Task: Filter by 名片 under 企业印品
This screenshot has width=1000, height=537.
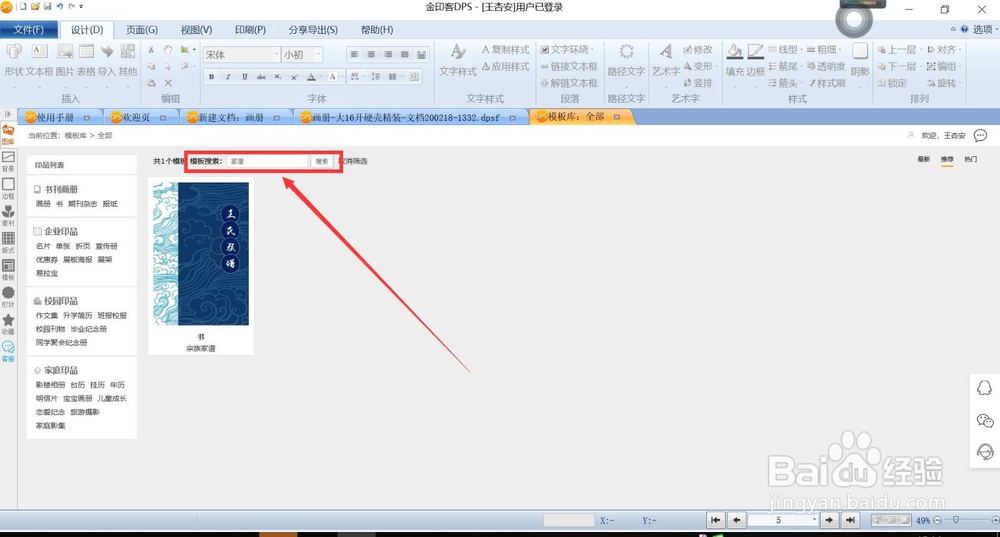Action: [43, 246]
